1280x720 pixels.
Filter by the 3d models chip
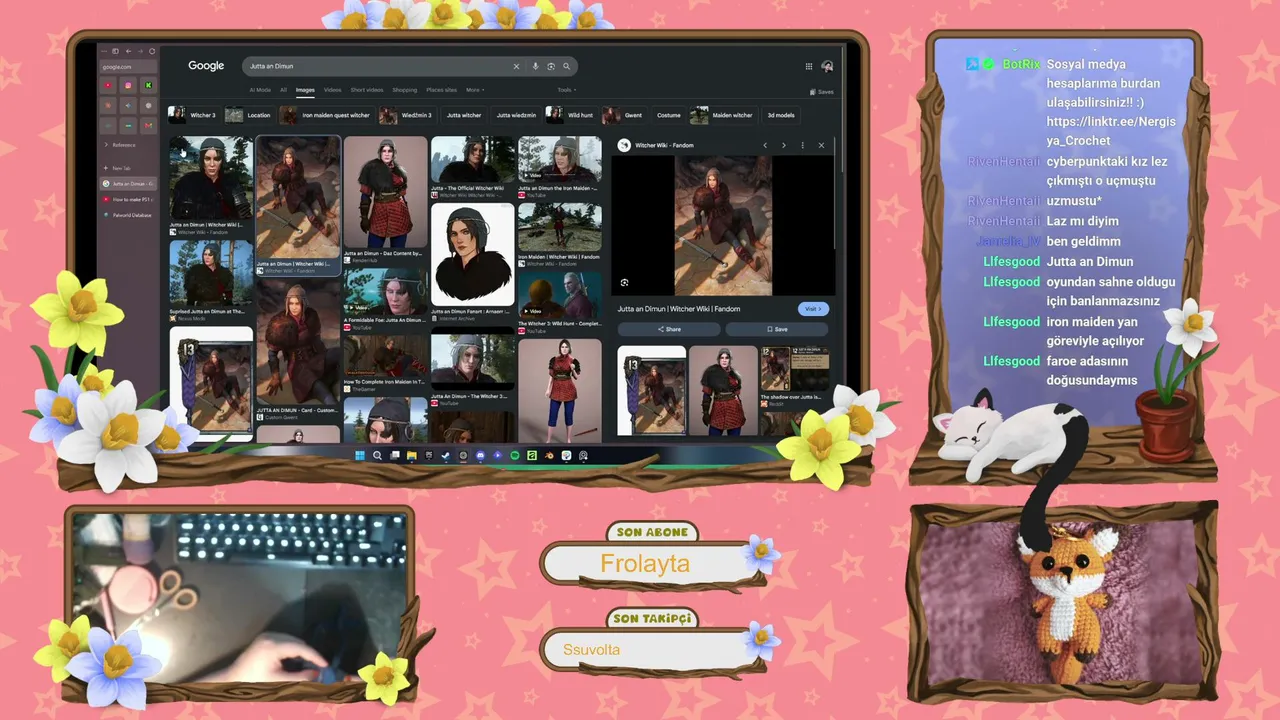(x=781, y=115)
